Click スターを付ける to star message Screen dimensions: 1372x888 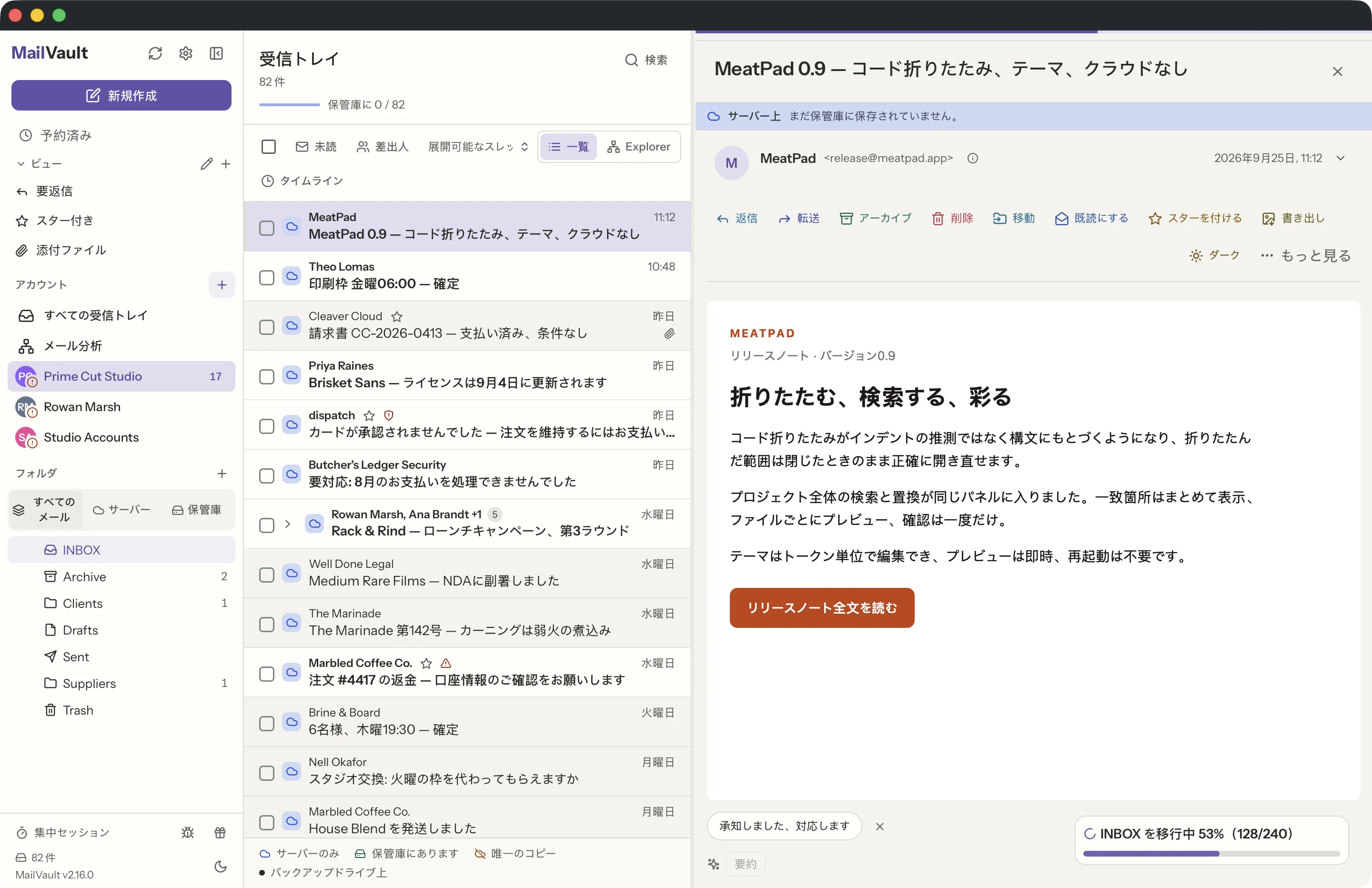pos(1194,219)
